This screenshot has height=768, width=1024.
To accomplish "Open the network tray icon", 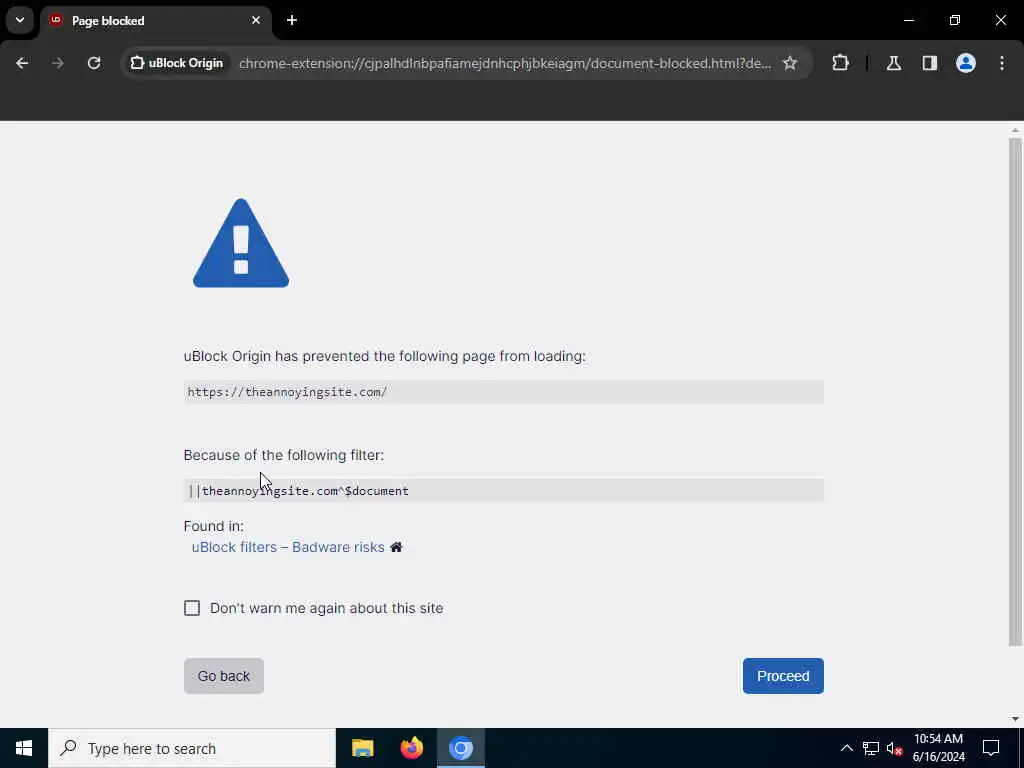I will tap(871, 748).
